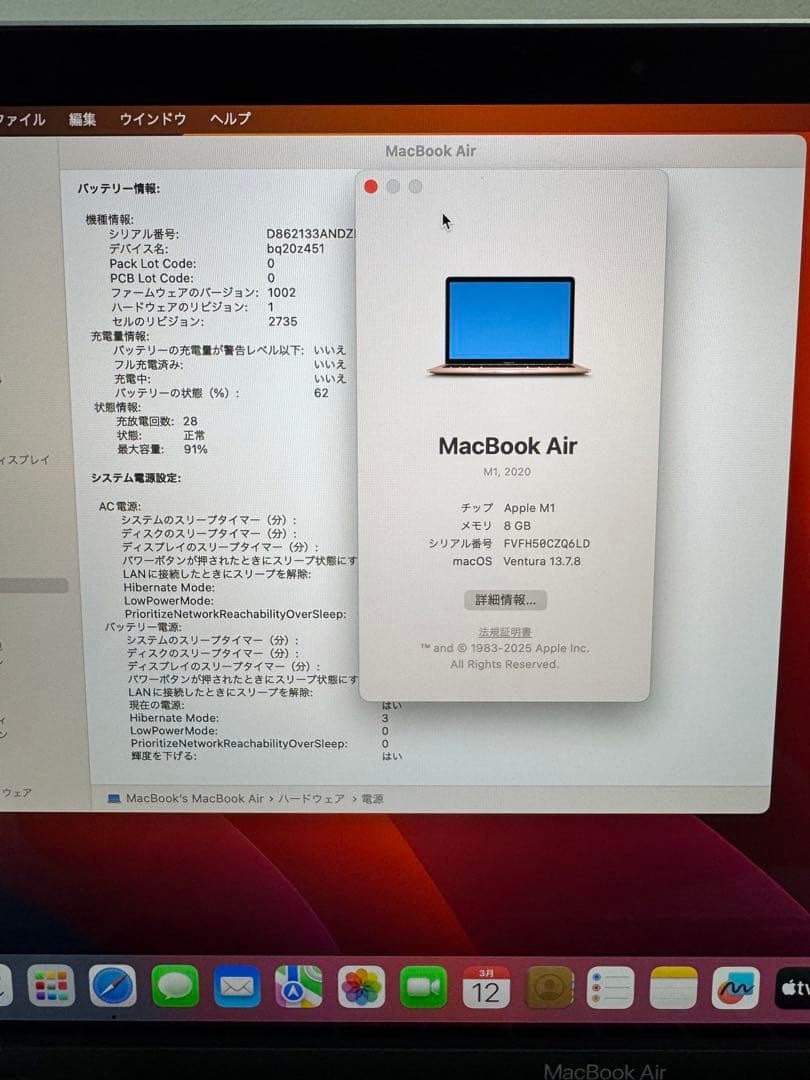The height and width of the screenshot is (1080, 810).
Task: Click the ハードウェアのリビジョン row
Action: [192, 307]
